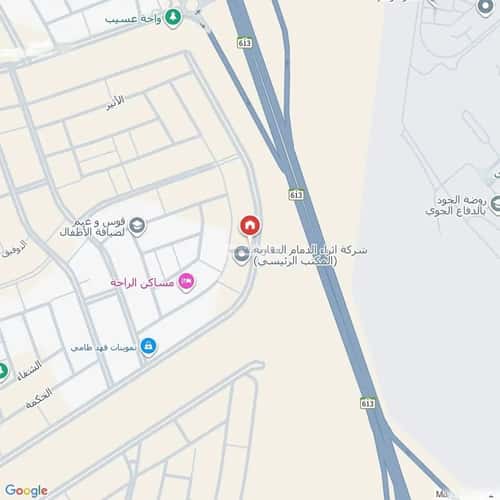
Task: Click the الشفاء street name
Action: point(29,371)
